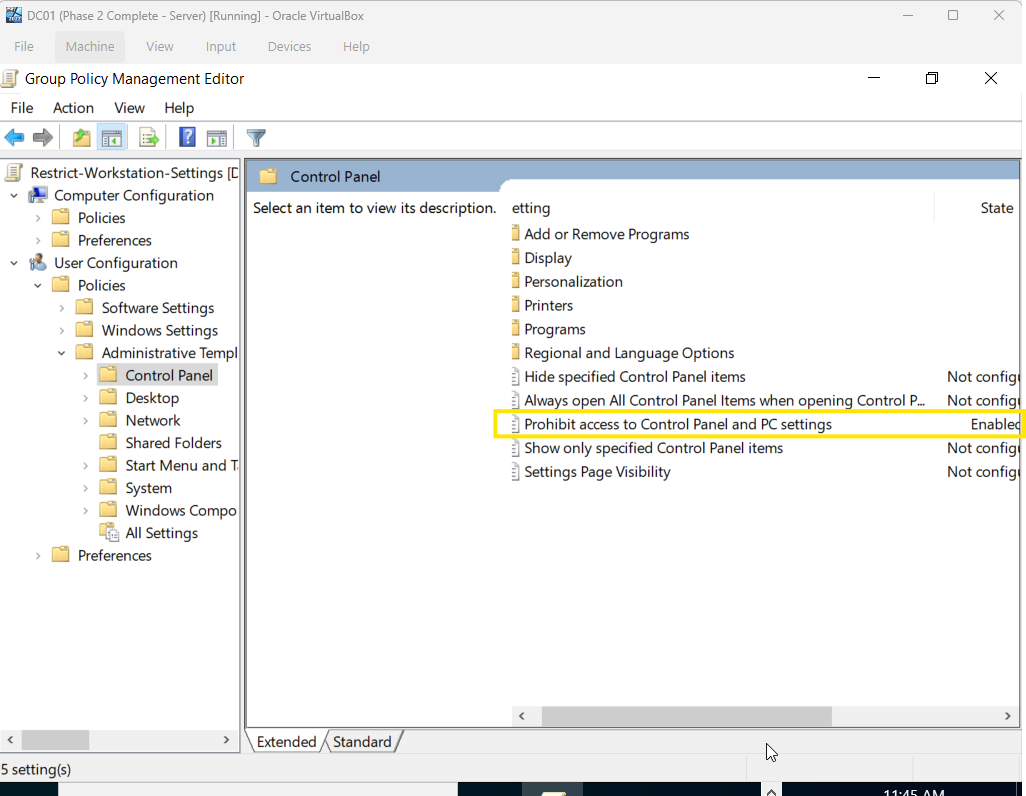Select Show only specified Control Panel items
Viewport: 1026px width, 796px height.
pyautogui.click(x=654, y=448)
